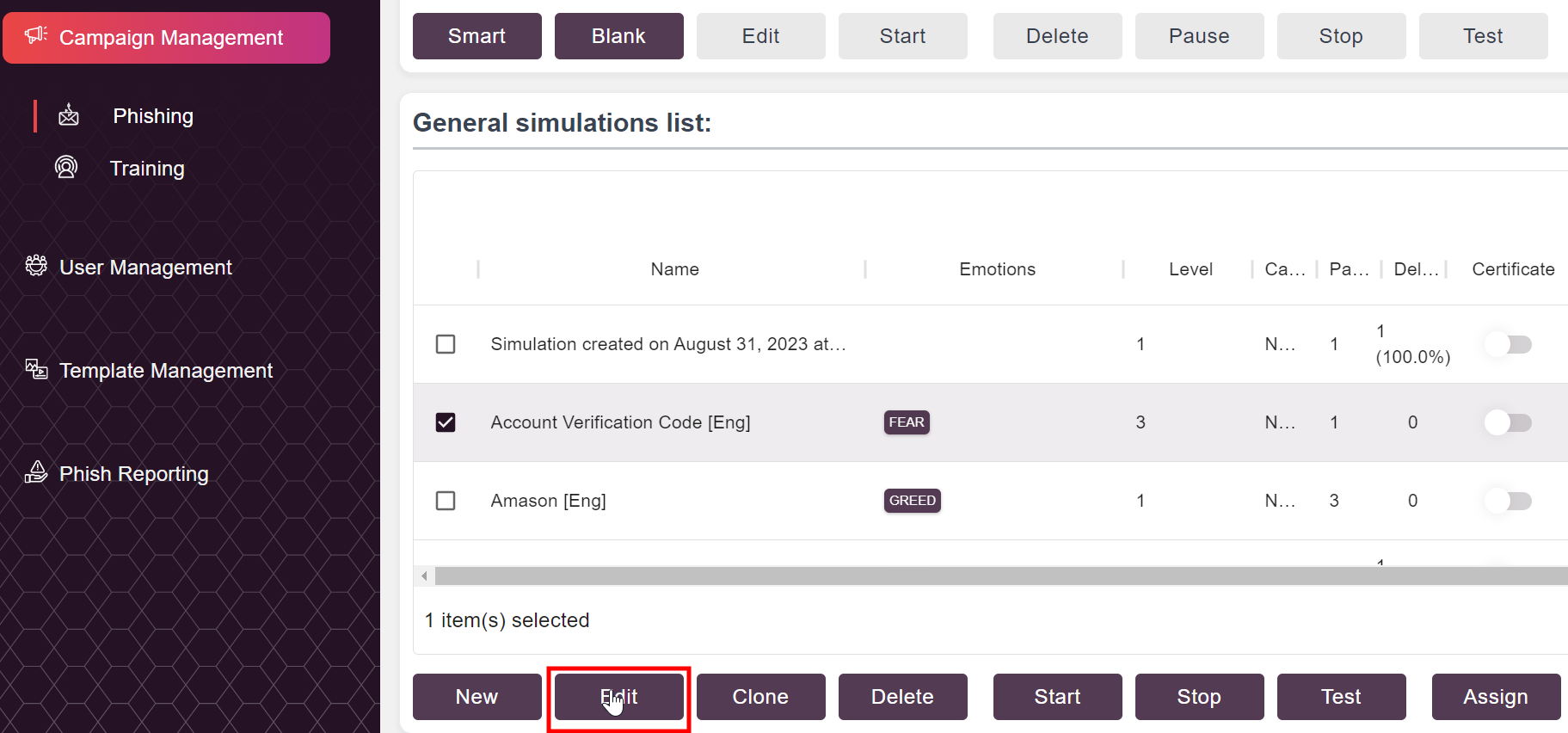1568x733 pixels.
Task: Click the Template Management icon
Action: click(x=36, y=369)
